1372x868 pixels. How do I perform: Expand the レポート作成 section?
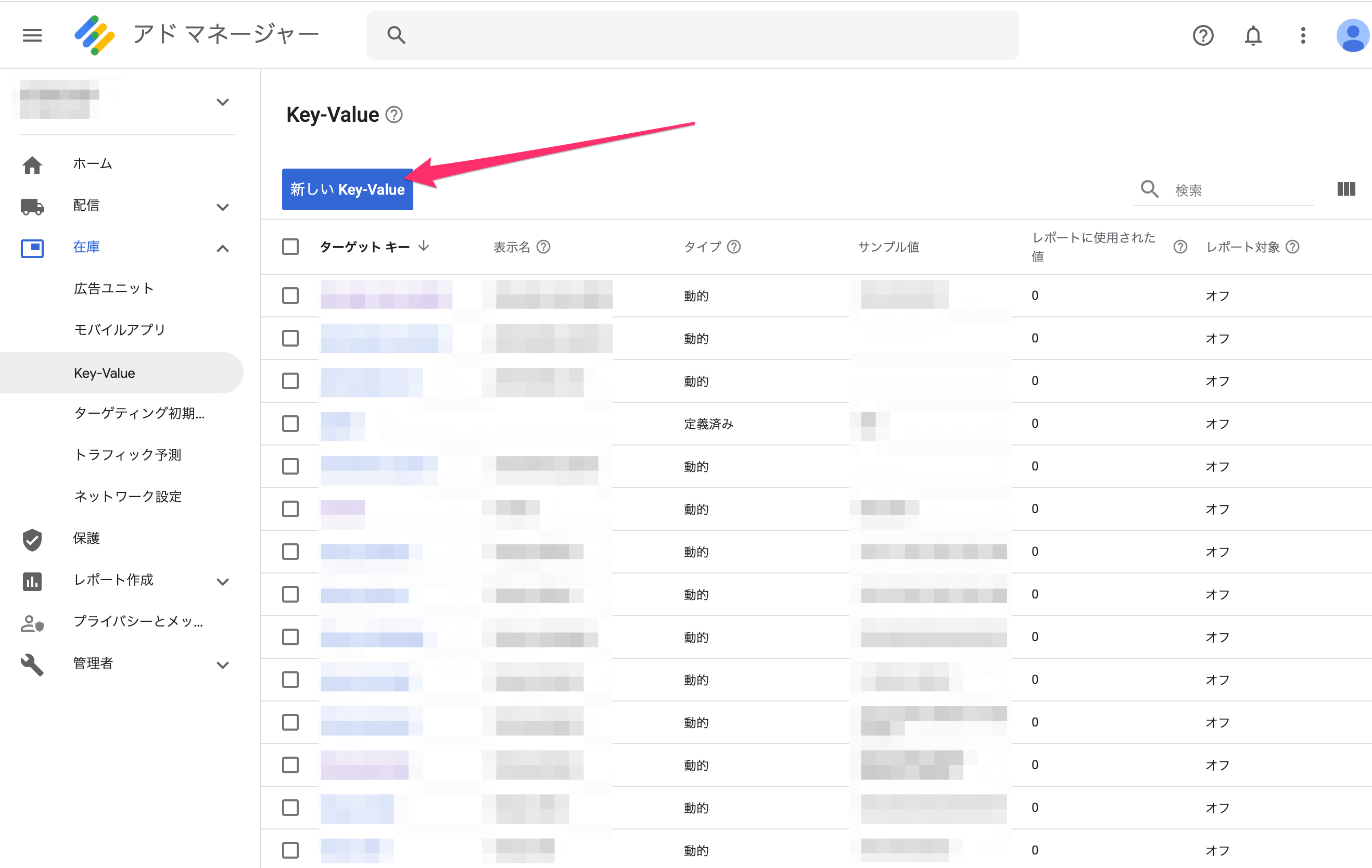222,581
